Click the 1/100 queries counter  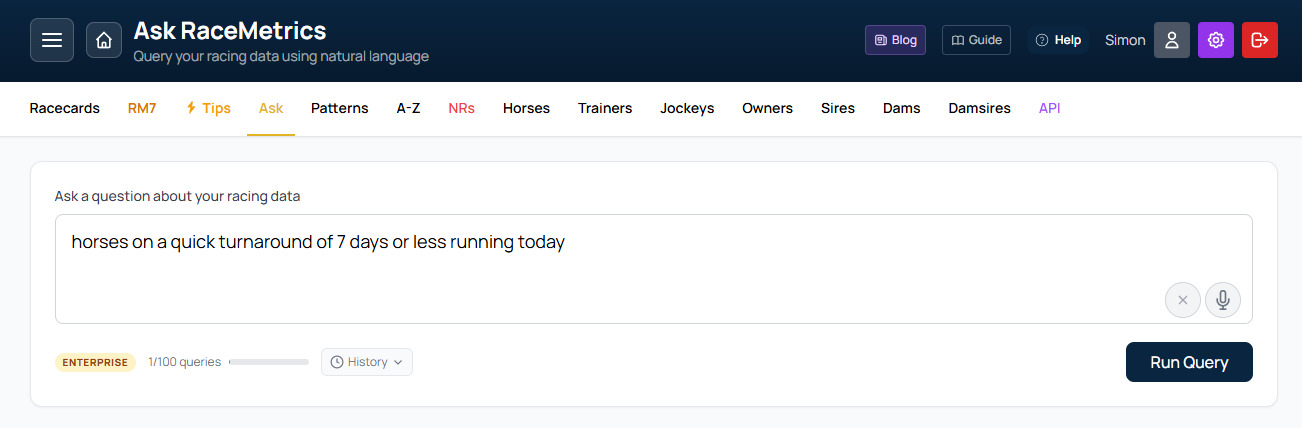tap(184, 362)
